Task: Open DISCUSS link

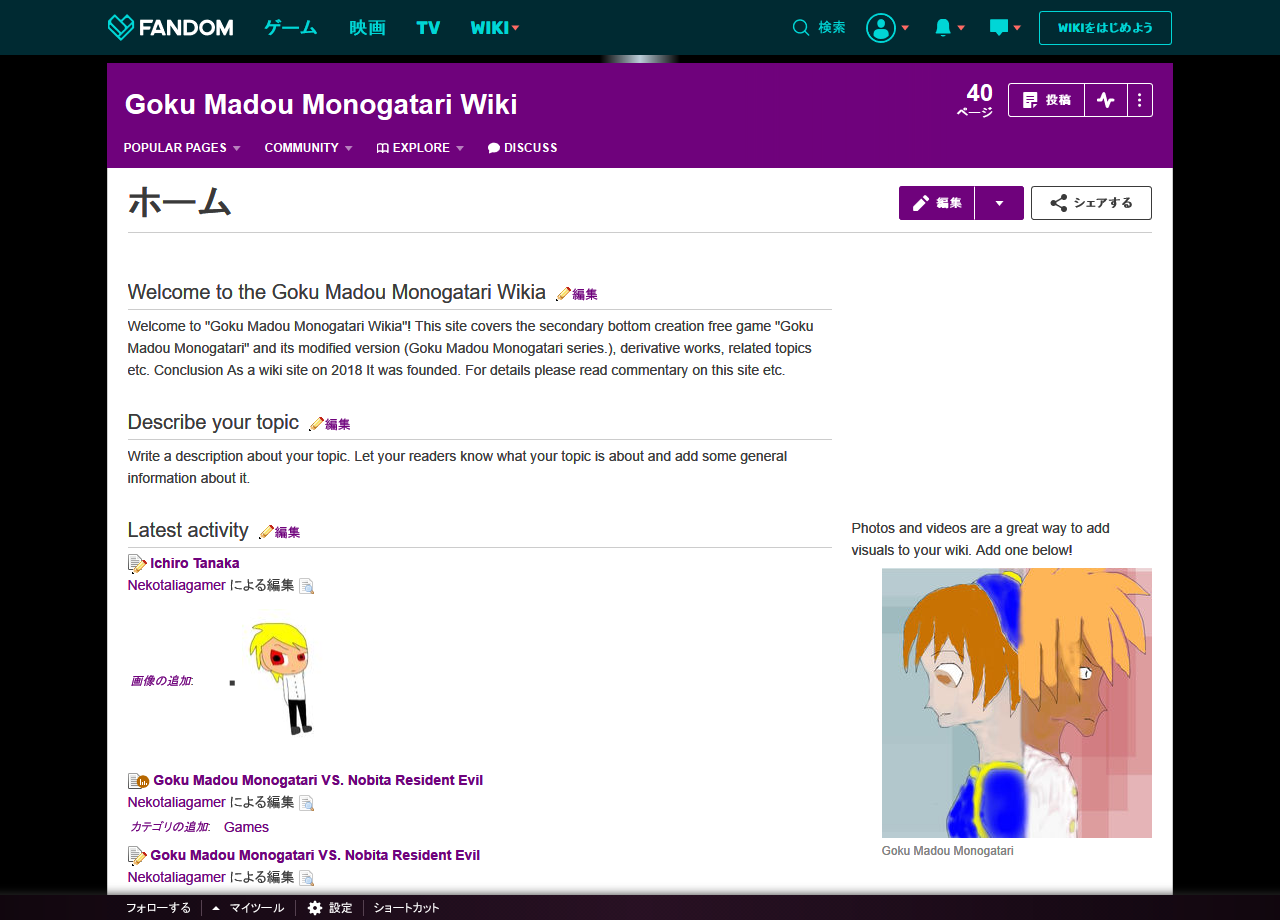Action: coord(522,148)
